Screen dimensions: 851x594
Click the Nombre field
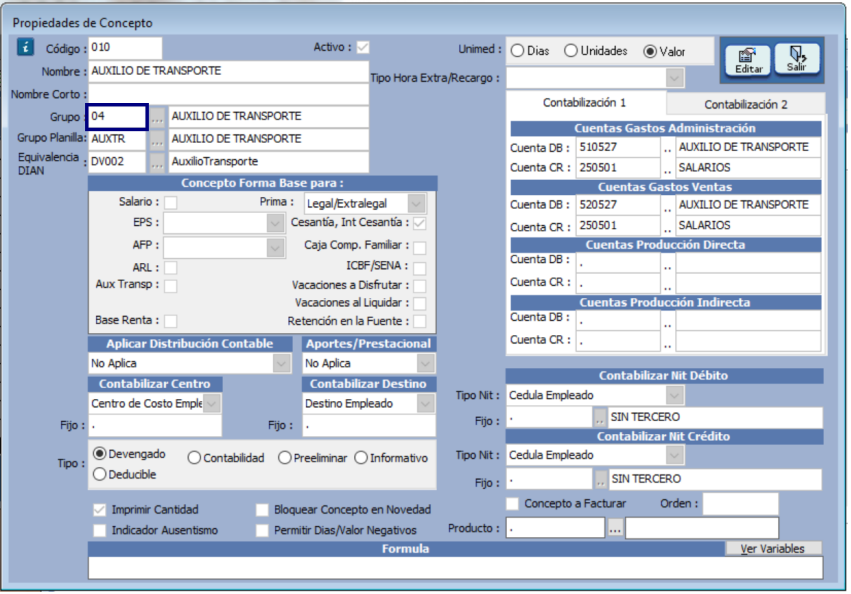point(228,71)
